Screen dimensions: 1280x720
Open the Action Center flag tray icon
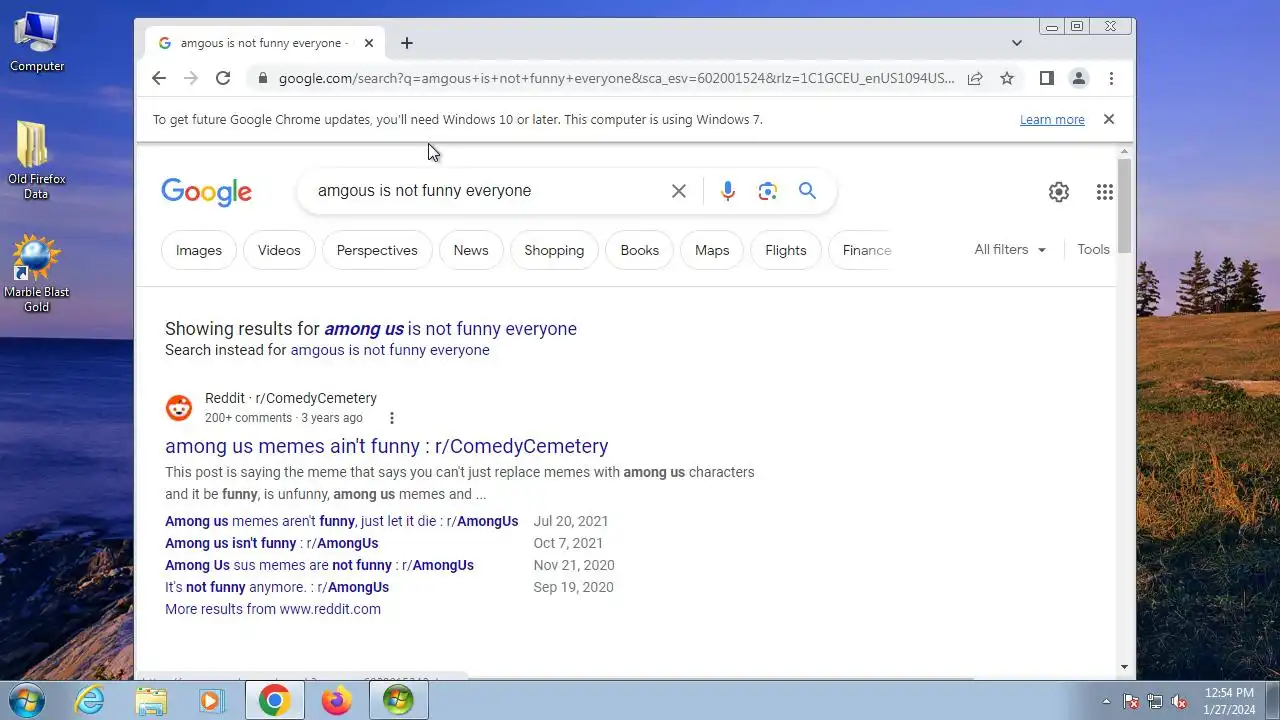click(1131, 702)
